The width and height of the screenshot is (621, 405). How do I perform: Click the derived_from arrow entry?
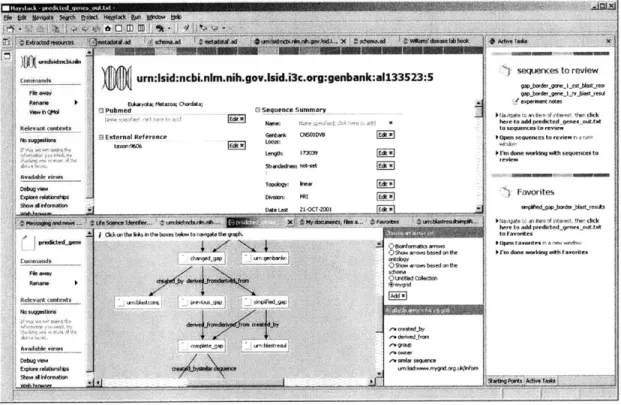point(409,337)
